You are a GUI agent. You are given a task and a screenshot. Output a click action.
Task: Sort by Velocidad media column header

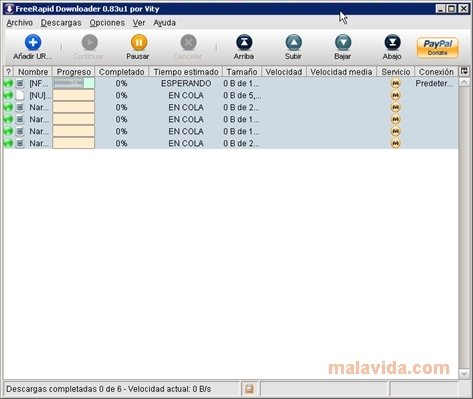[341, 72]
